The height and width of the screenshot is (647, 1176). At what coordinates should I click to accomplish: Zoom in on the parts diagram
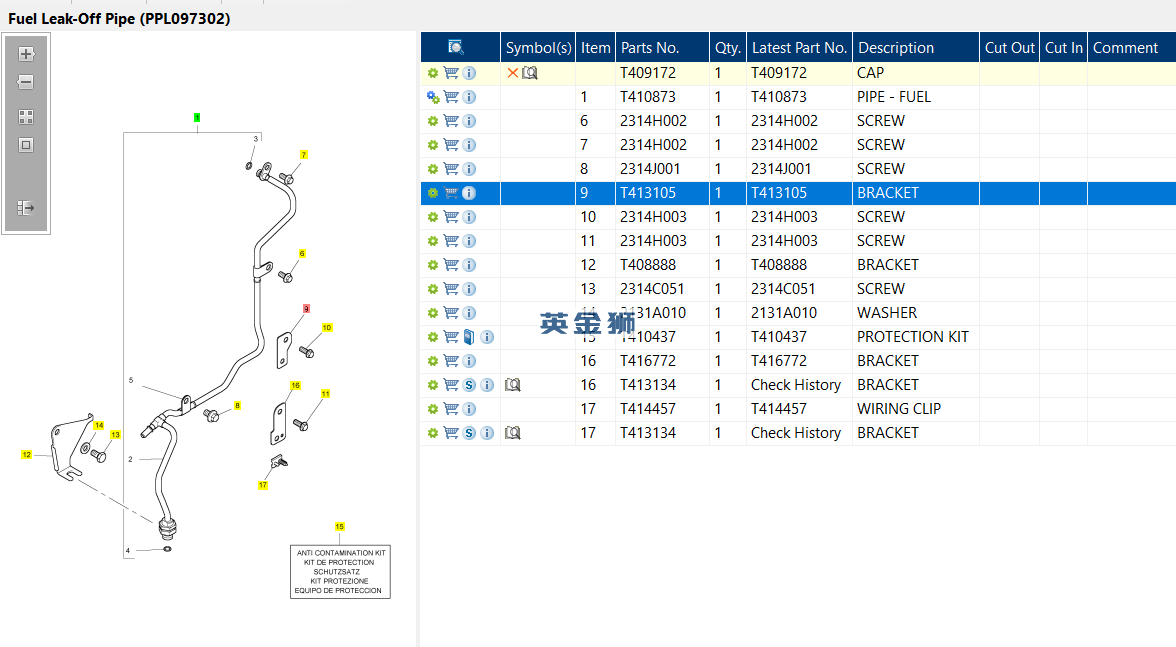[x=26, y=54]
